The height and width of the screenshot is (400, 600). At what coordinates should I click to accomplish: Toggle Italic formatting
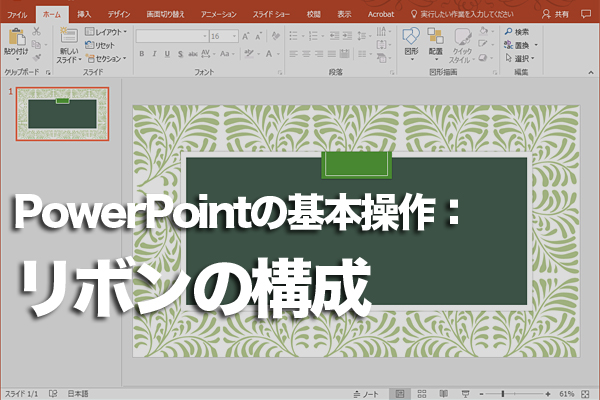(155, 54)
